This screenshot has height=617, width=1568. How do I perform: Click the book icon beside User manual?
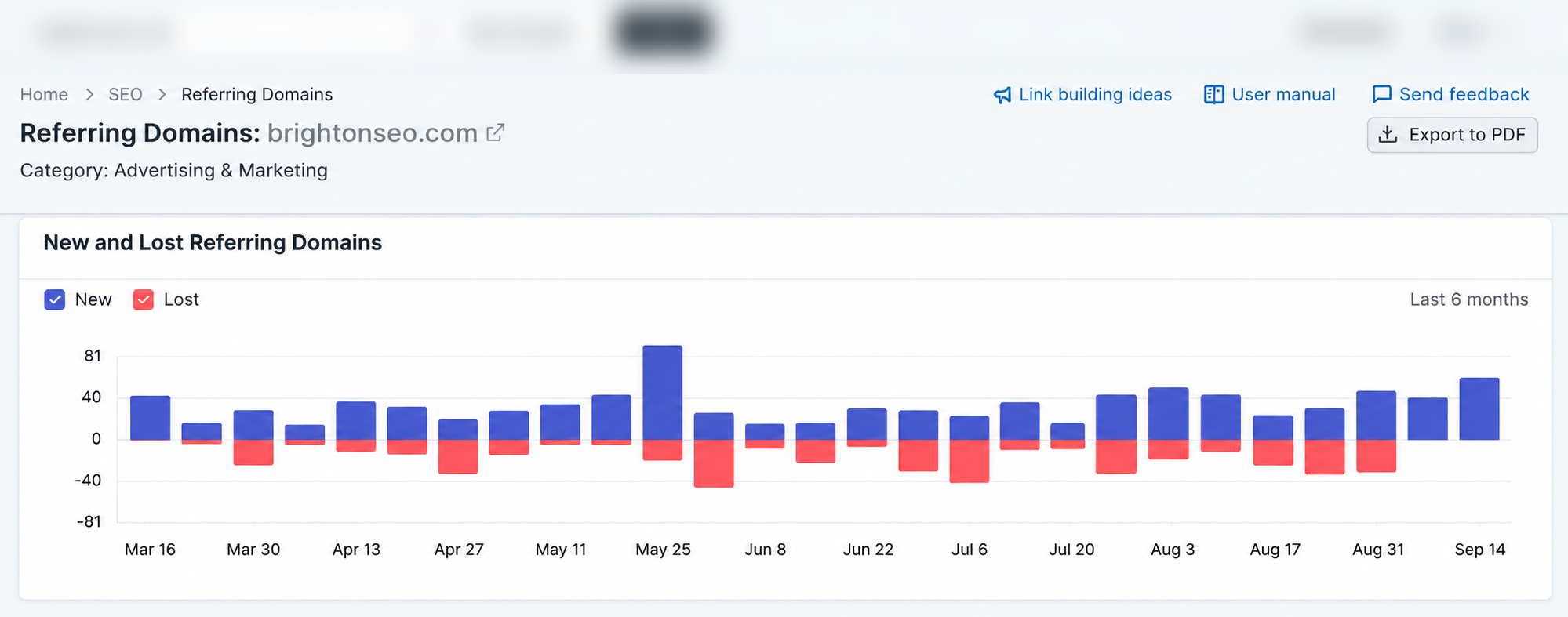[x=1213, y=95]
